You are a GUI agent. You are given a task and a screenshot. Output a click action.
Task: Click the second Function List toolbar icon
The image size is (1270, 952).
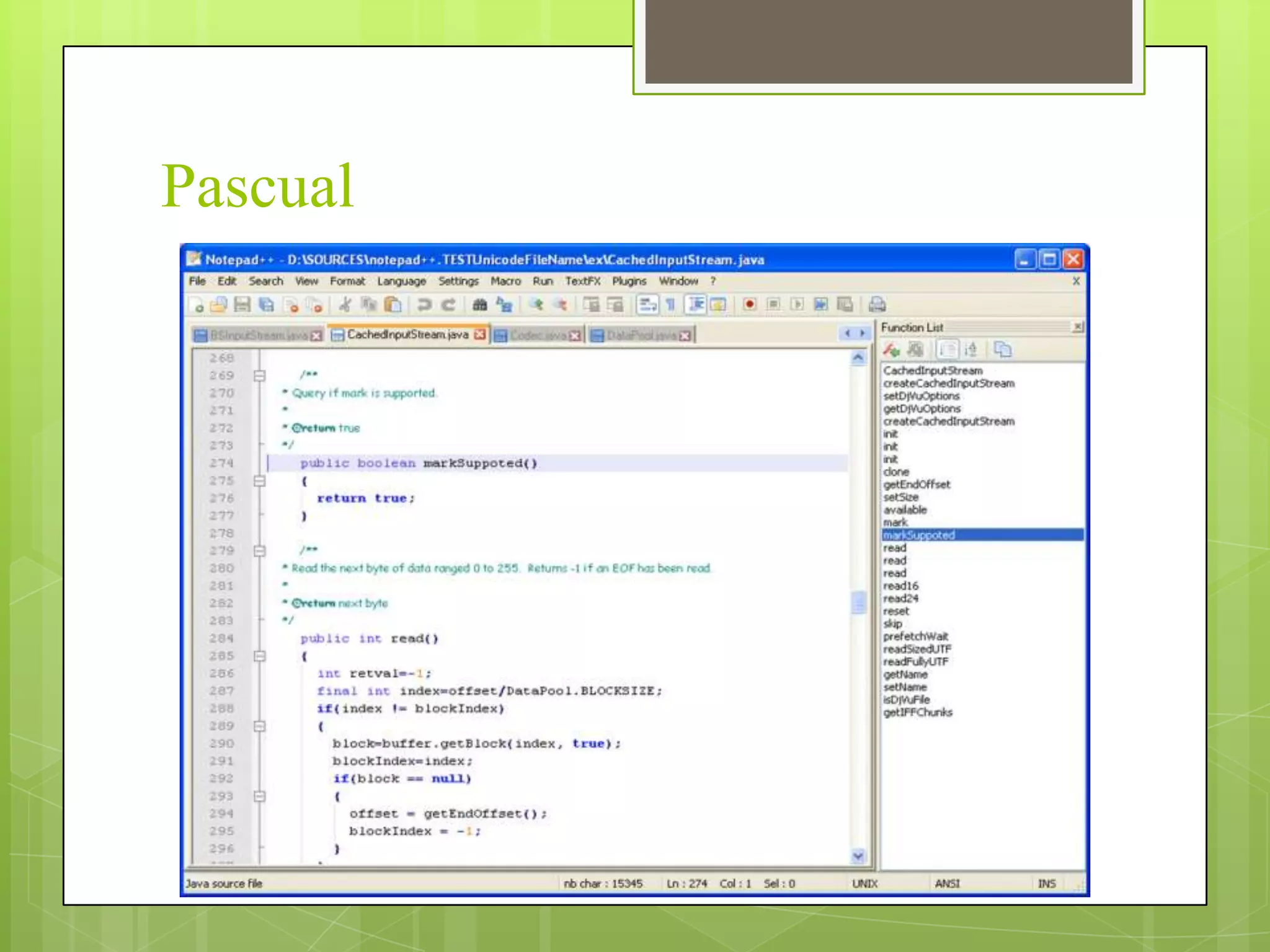coord(915,350)
